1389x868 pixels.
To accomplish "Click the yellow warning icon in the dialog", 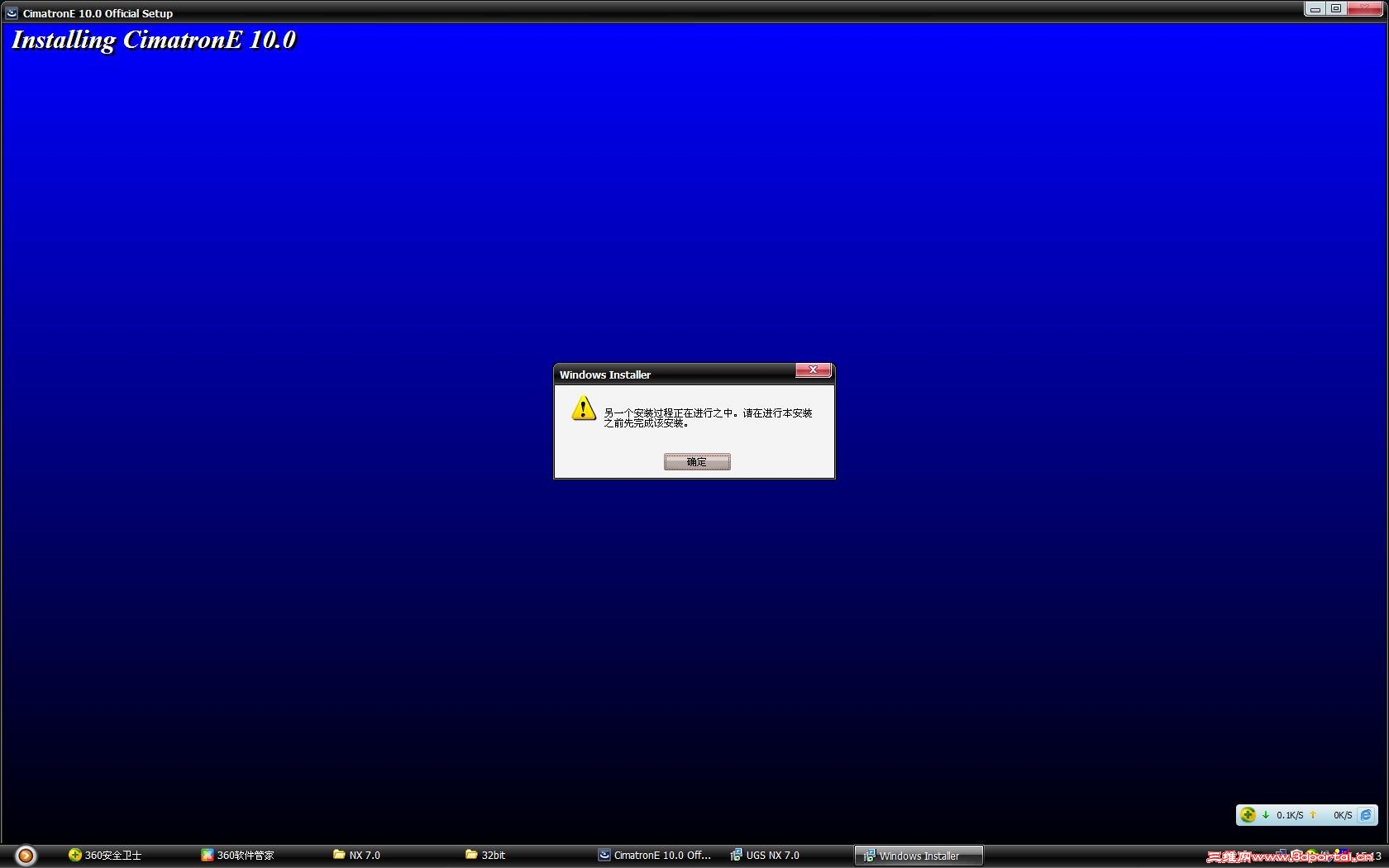I will 584,408.
